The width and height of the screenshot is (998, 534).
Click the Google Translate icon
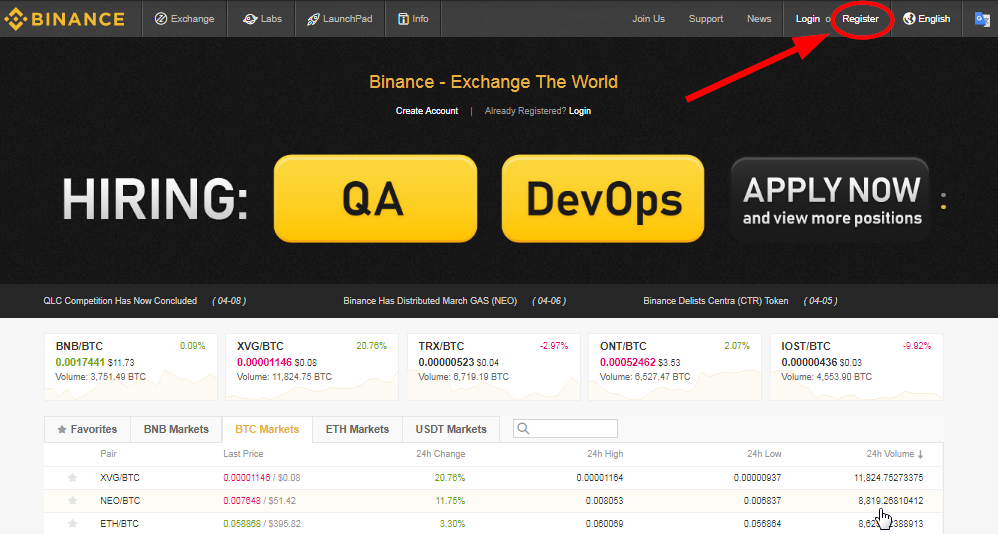[x=983, y=18]
